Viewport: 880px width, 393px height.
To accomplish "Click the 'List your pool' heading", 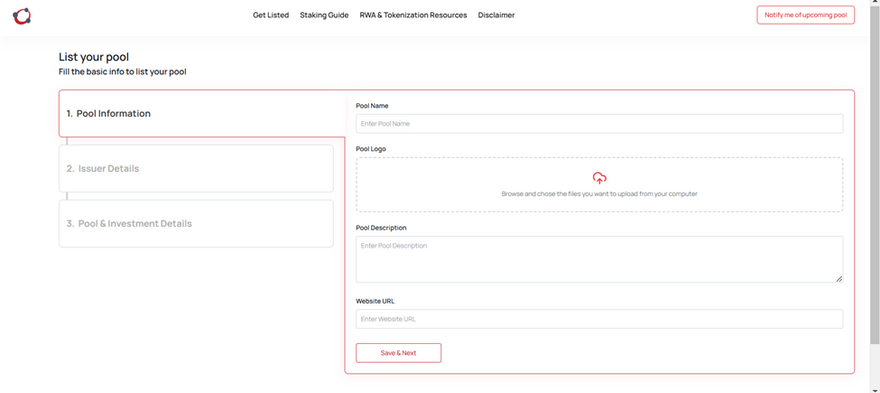I will 94,57.
